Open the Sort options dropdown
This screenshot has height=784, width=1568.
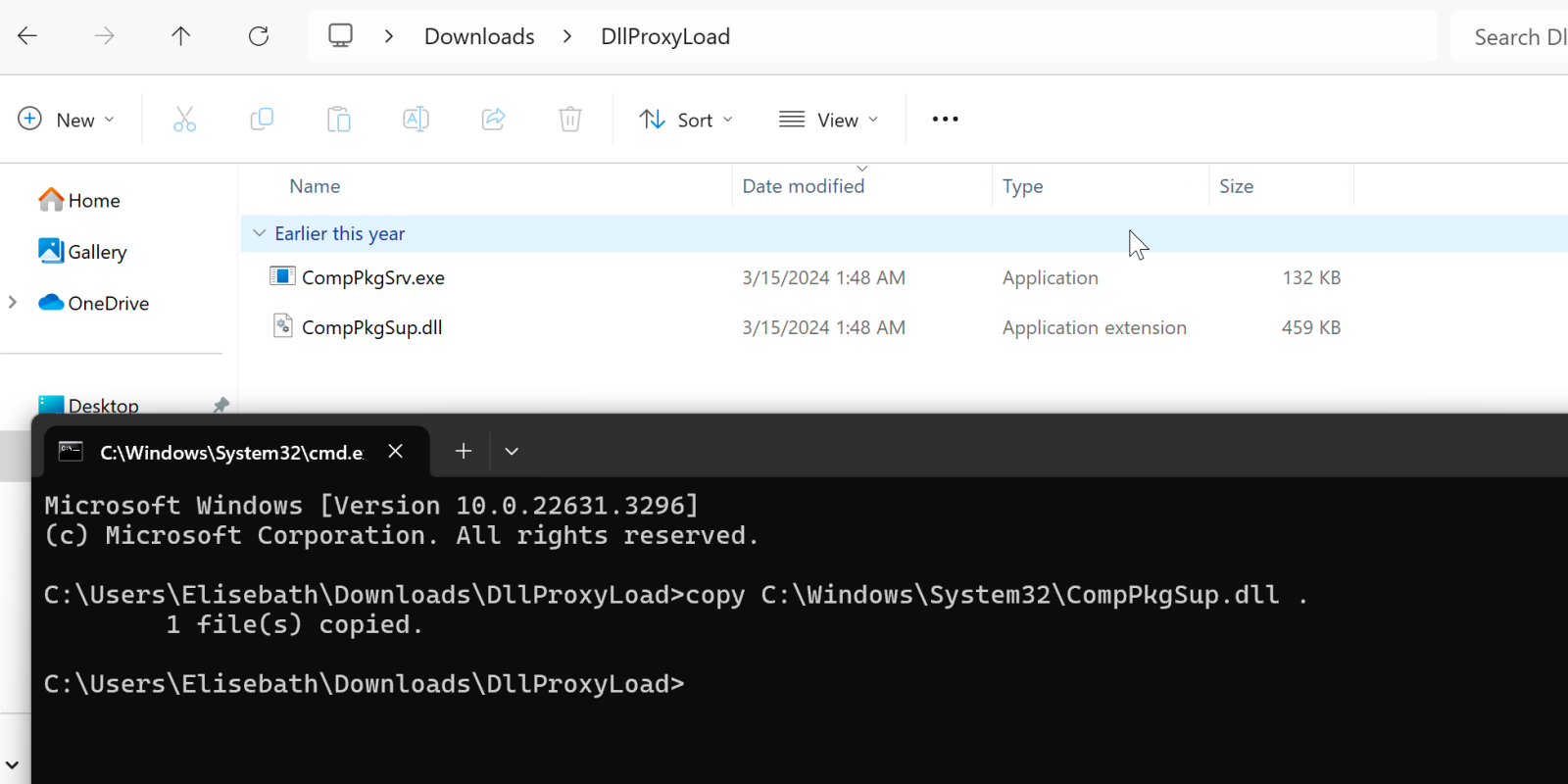coord(686,120)
